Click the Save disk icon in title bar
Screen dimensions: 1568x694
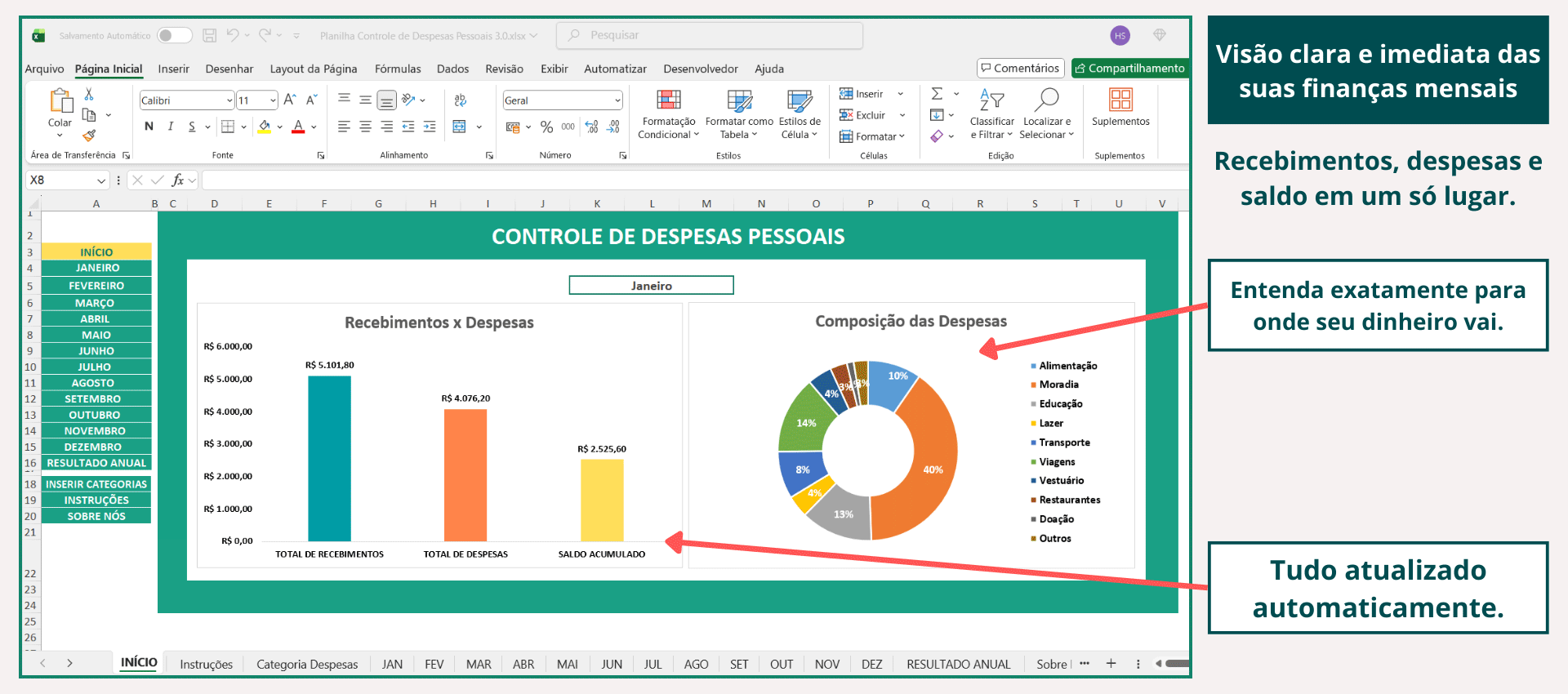(x=210, y=35)
